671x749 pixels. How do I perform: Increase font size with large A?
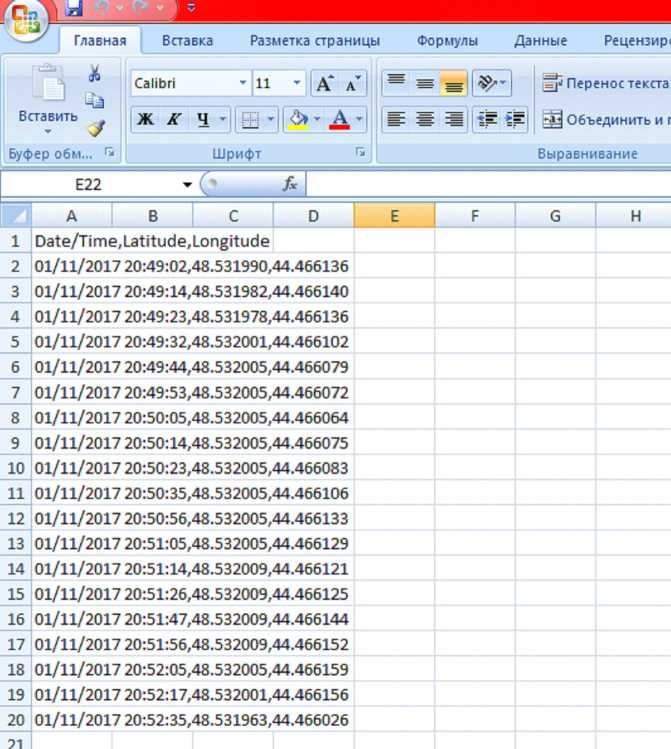click(325, 84)
